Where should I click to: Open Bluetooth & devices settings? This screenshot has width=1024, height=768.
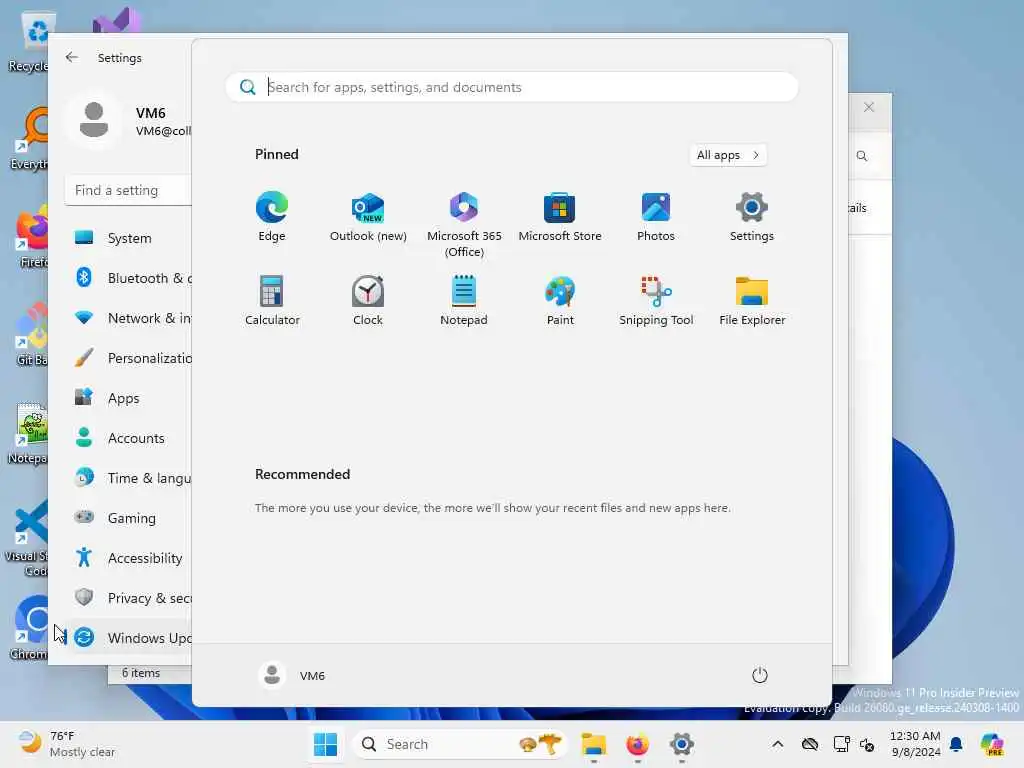click(130, 278)
